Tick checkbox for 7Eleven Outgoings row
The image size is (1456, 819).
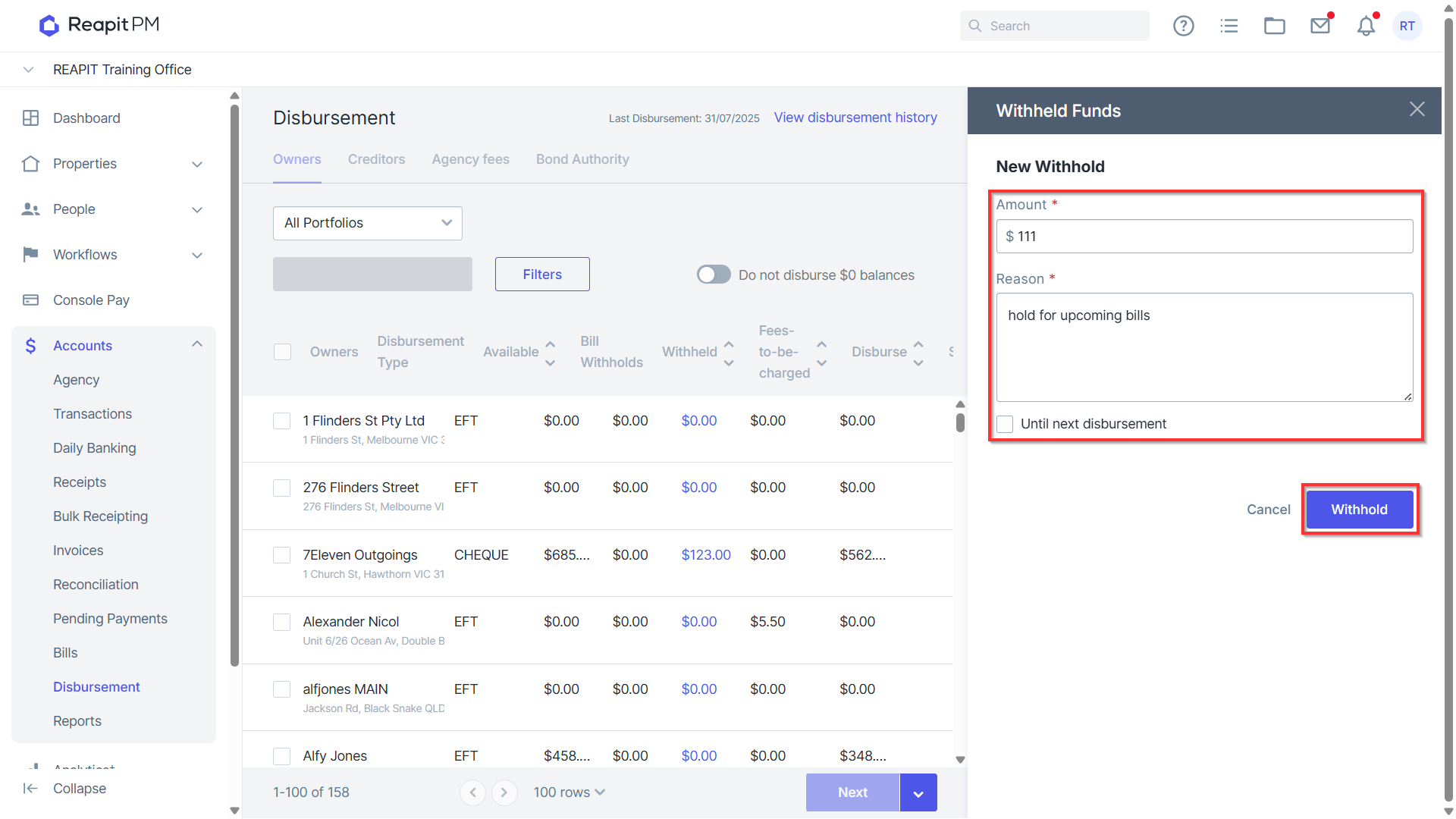(282, 555)
